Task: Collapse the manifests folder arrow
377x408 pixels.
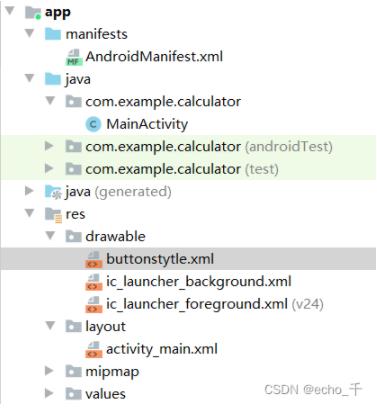Action: [x=30, y=33]
